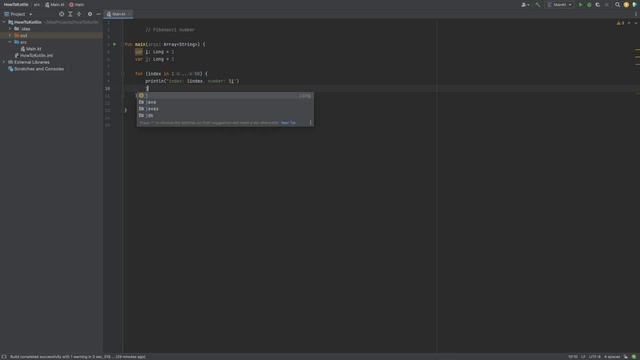This screenshot has width=640, height=360.
Task: Choose the 'j' Long variable completion suggestion
Action: click(x=225, y=96)
